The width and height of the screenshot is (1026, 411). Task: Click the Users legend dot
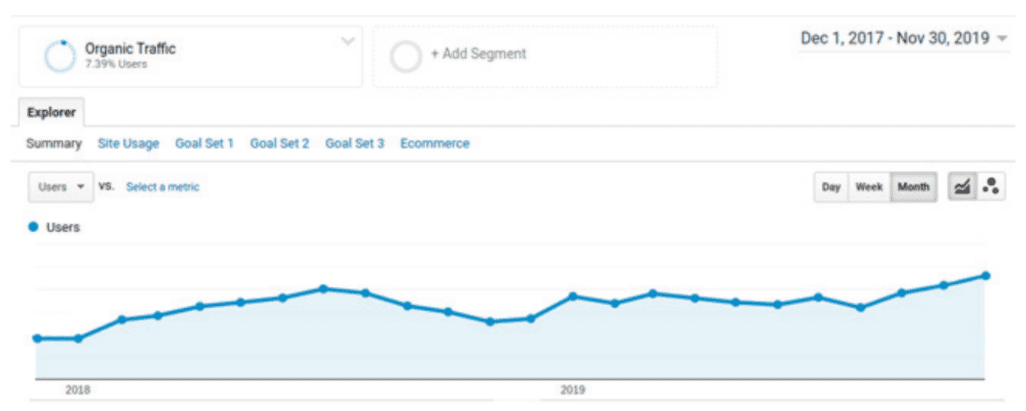pyautogui.click(x=34, y=227)
